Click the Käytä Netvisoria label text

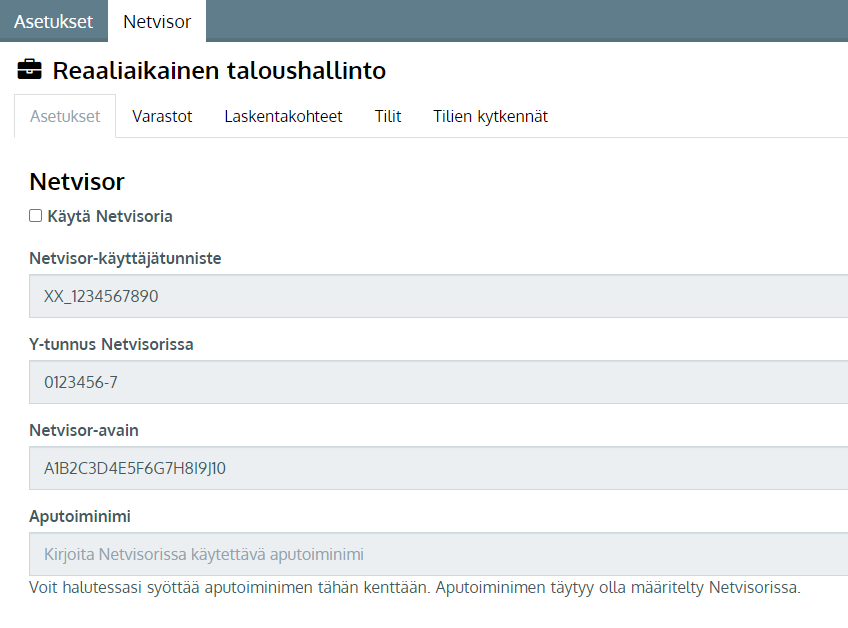coord(110,216)
